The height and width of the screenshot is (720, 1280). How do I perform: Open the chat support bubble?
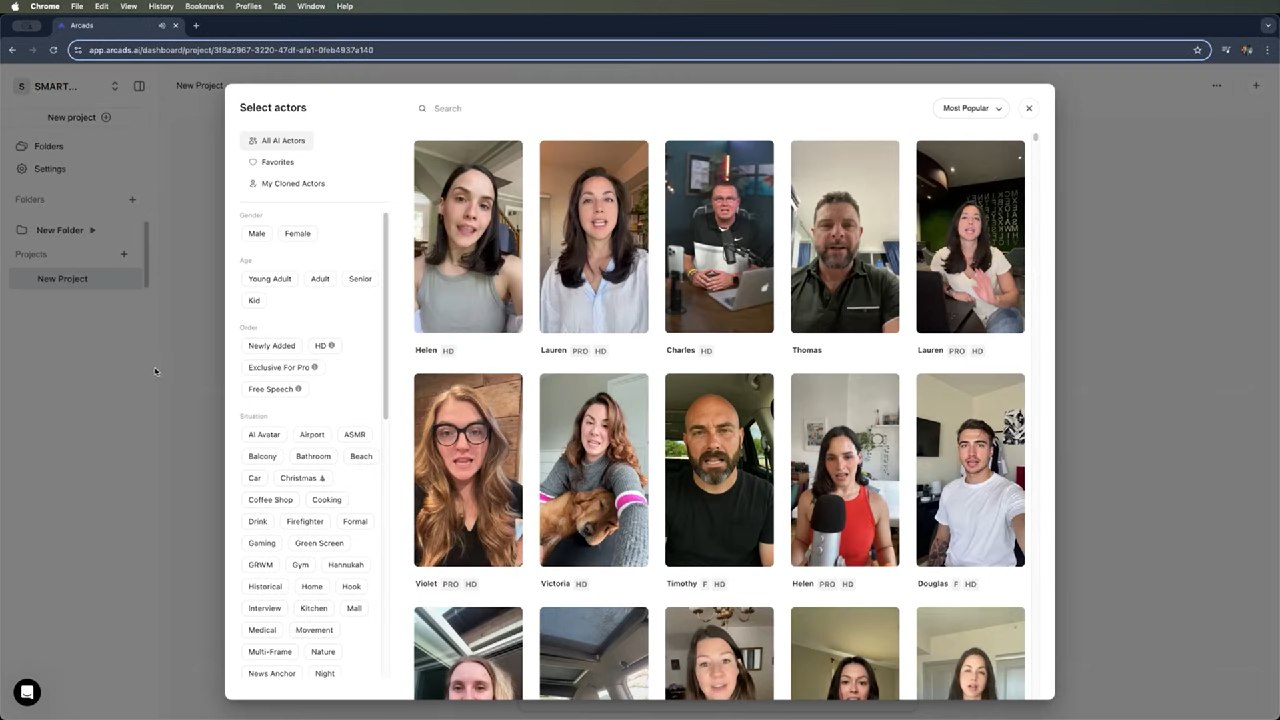pyautogui.click(x=27, y=692)
